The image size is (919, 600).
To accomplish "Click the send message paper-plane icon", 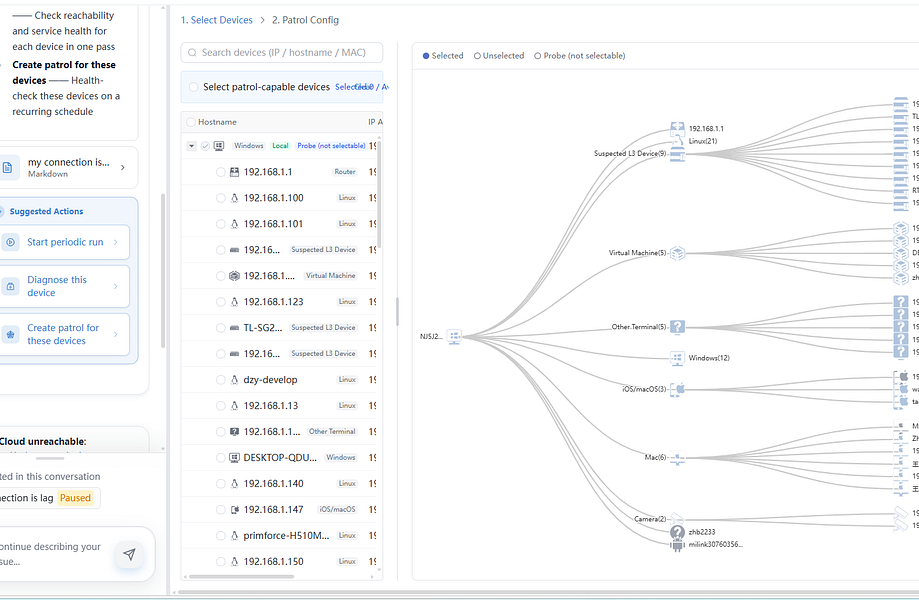I will click(x=130, y=554).
